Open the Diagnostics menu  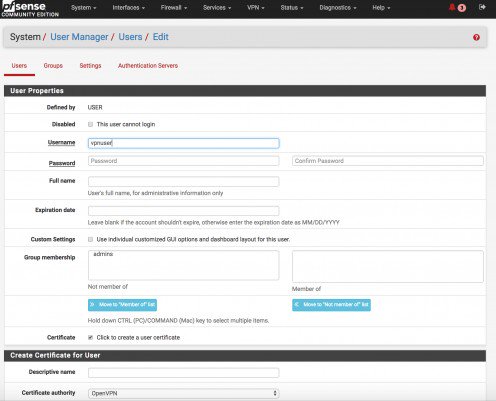(x=338, y=7)
